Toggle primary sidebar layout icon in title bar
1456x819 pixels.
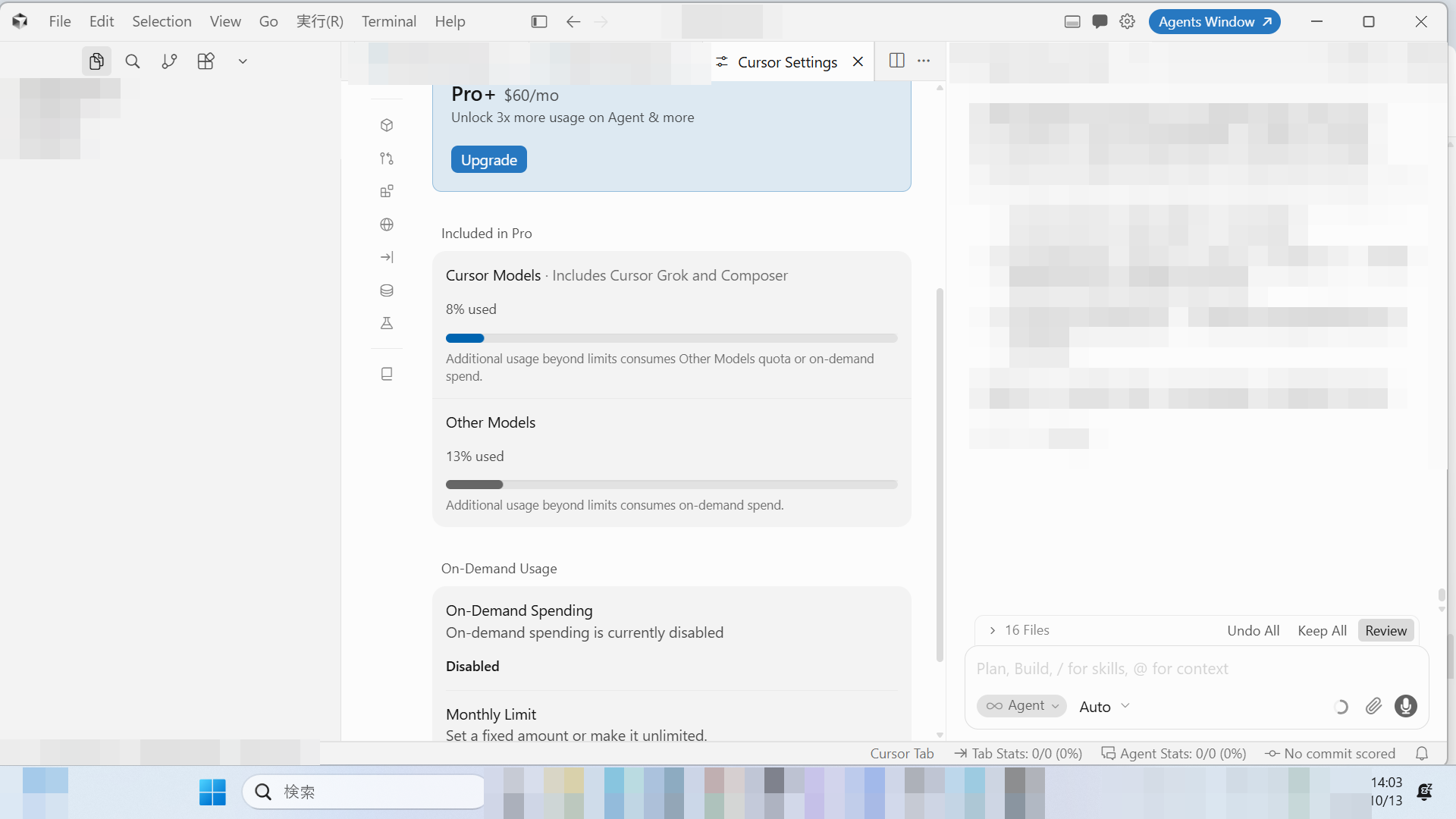539,22
